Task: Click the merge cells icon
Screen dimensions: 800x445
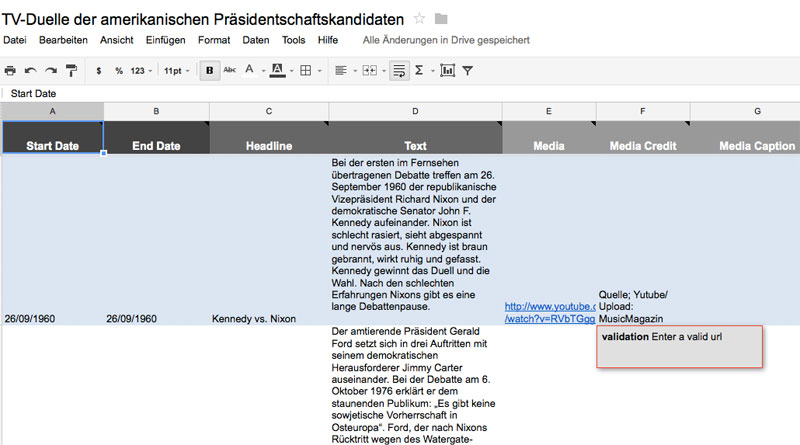Action: click(369, 70)
